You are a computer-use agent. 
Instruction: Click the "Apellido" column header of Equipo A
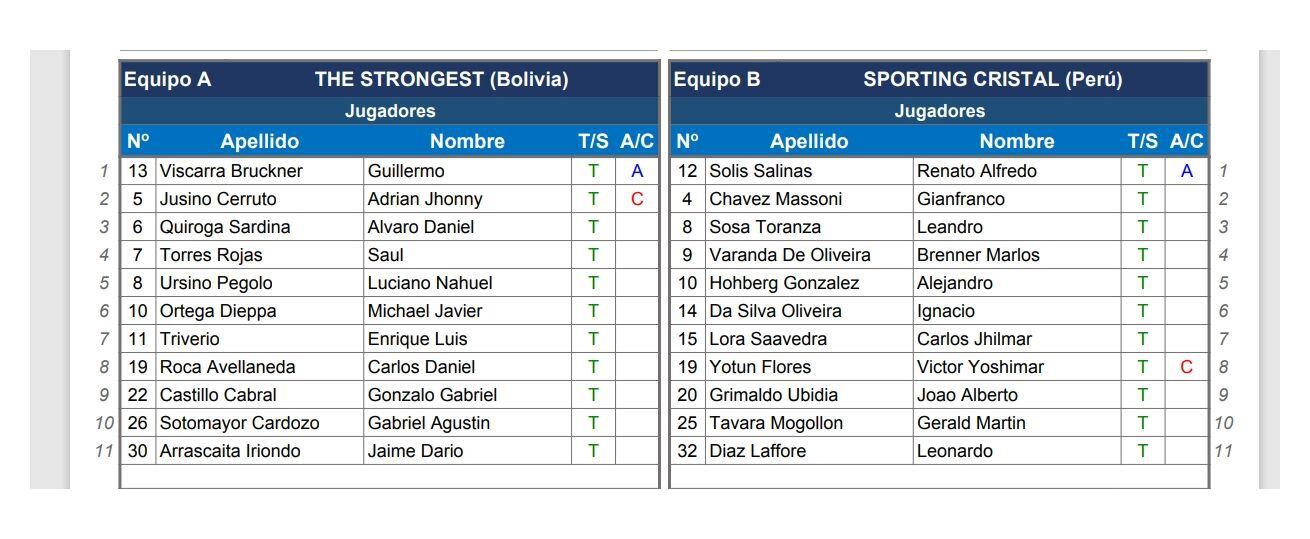tap(259, 141)
